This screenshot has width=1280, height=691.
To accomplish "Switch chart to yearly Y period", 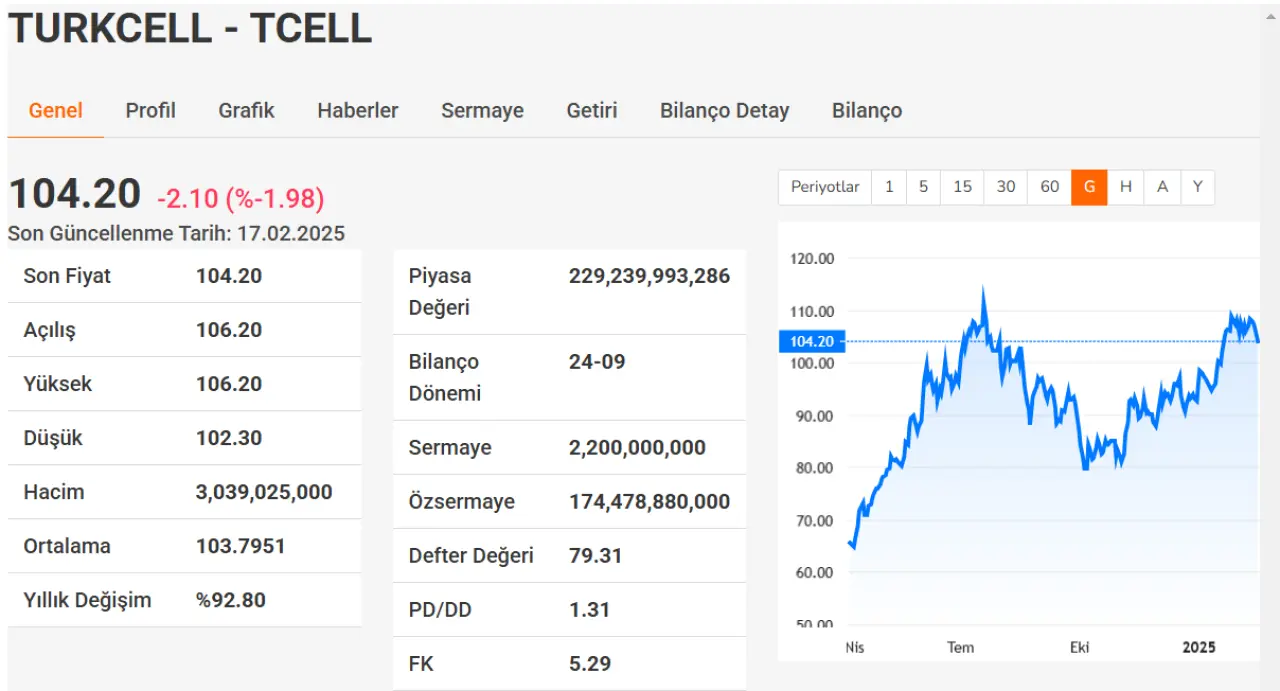I will (1197, 187).
